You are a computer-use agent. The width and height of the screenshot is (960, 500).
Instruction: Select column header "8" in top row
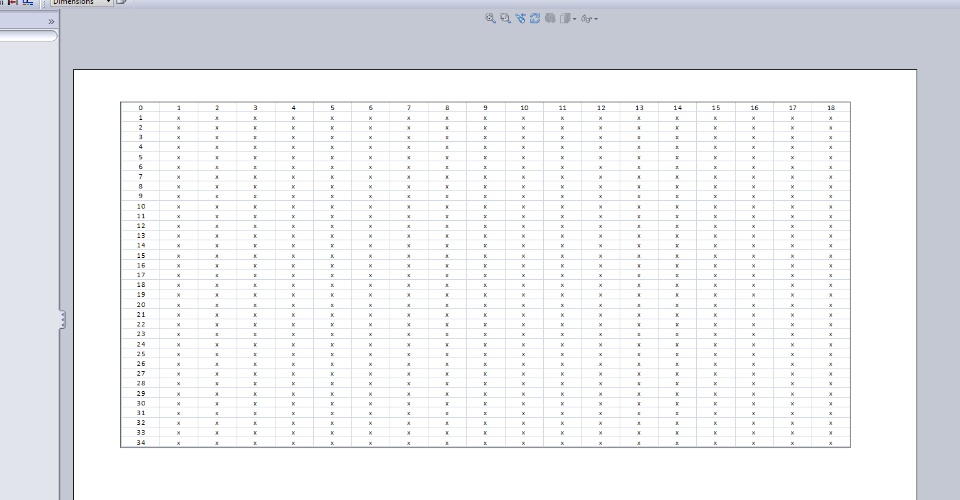pyautogui.click(x=447, y=108)
